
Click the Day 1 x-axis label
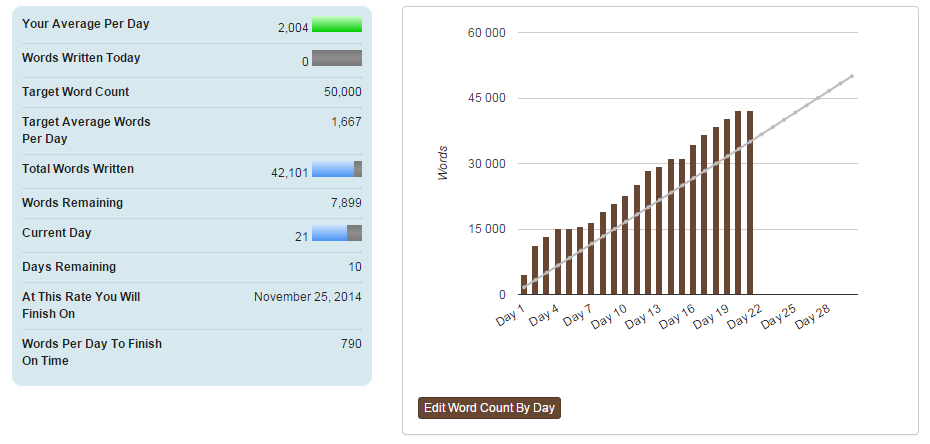(511, 315)
